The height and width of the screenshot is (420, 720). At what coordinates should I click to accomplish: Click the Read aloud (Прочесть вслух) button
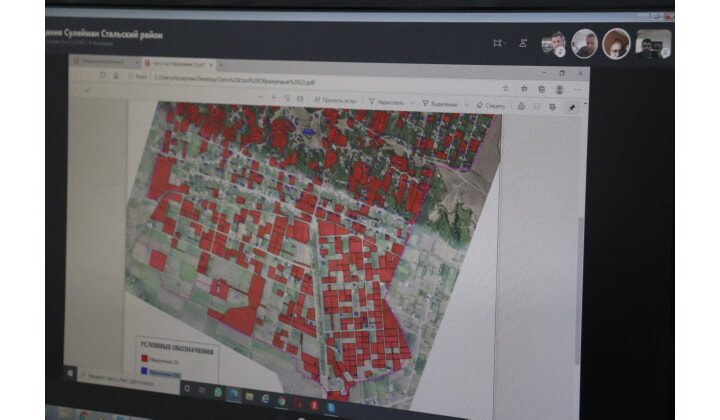pyautogui.click(x=337, y=101)
